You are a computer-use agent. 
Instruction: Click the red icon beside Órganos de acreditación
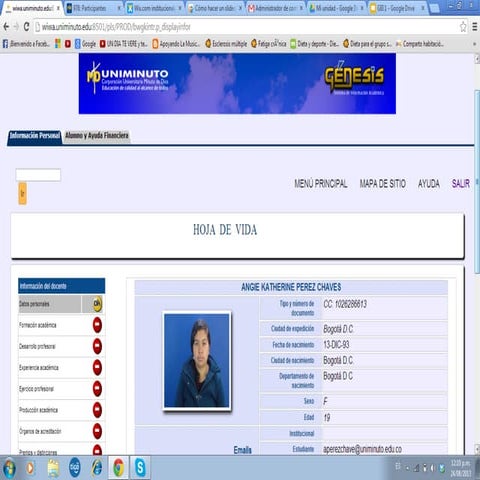97,431
